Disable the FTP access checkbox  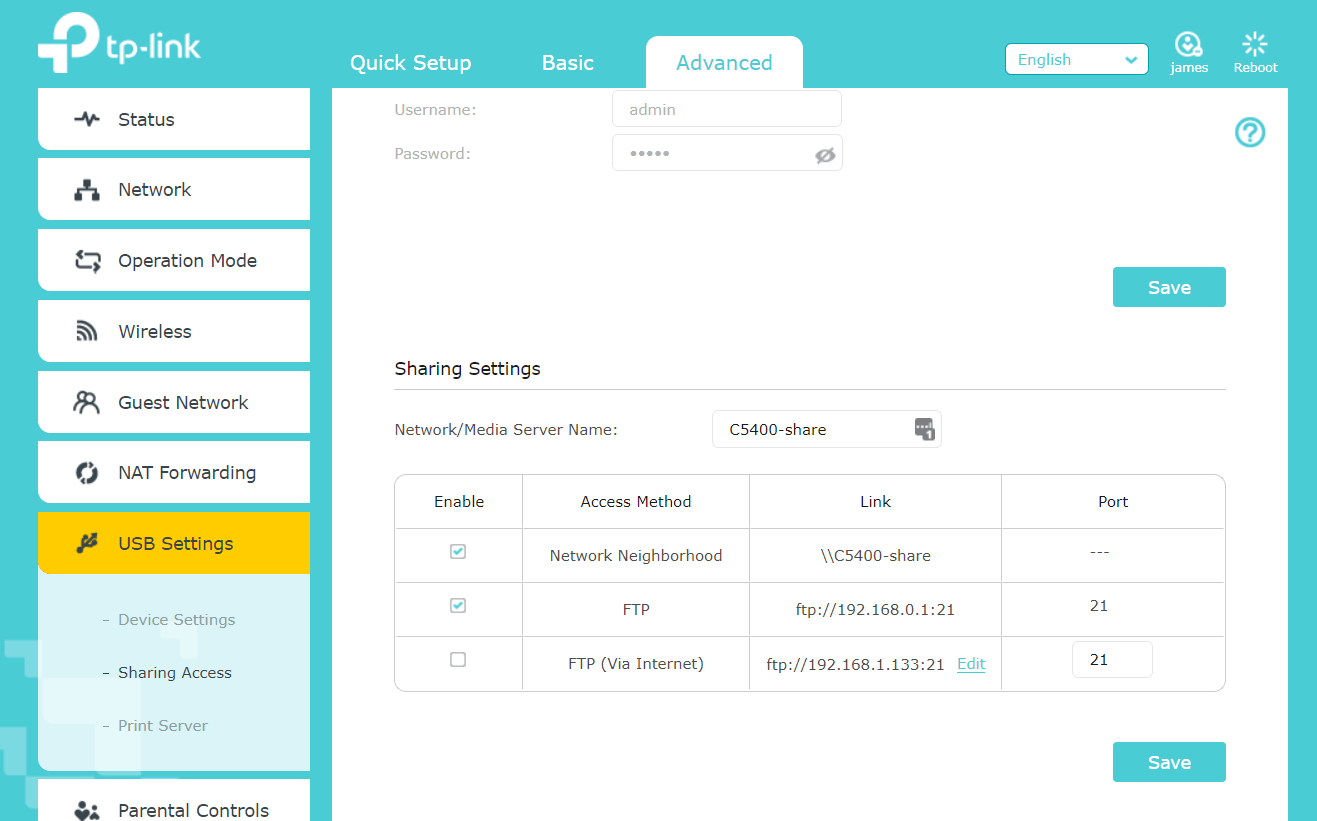point(458,606)
